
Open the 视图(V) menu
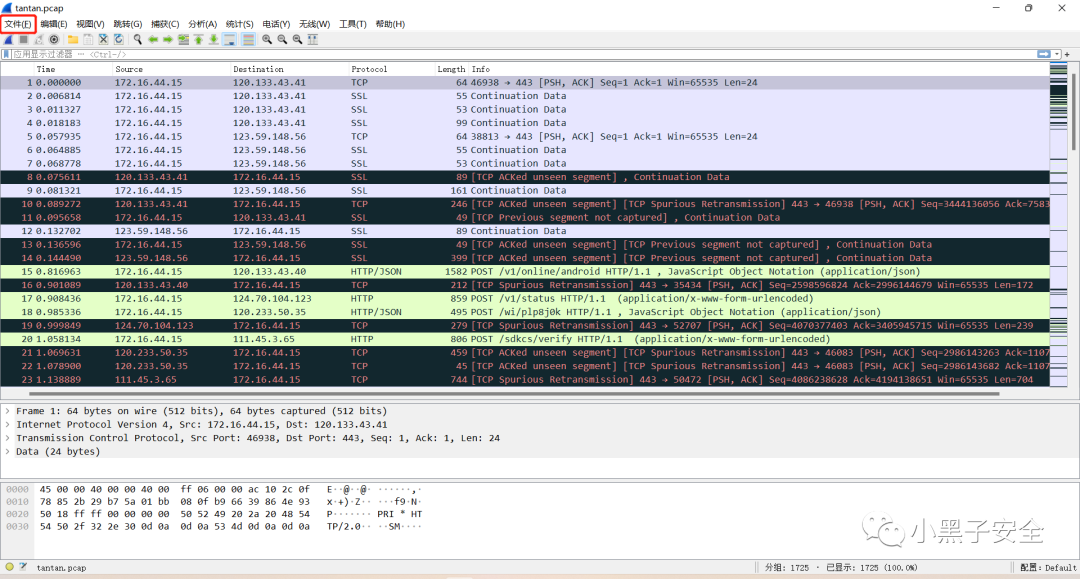tap(90, 24)
